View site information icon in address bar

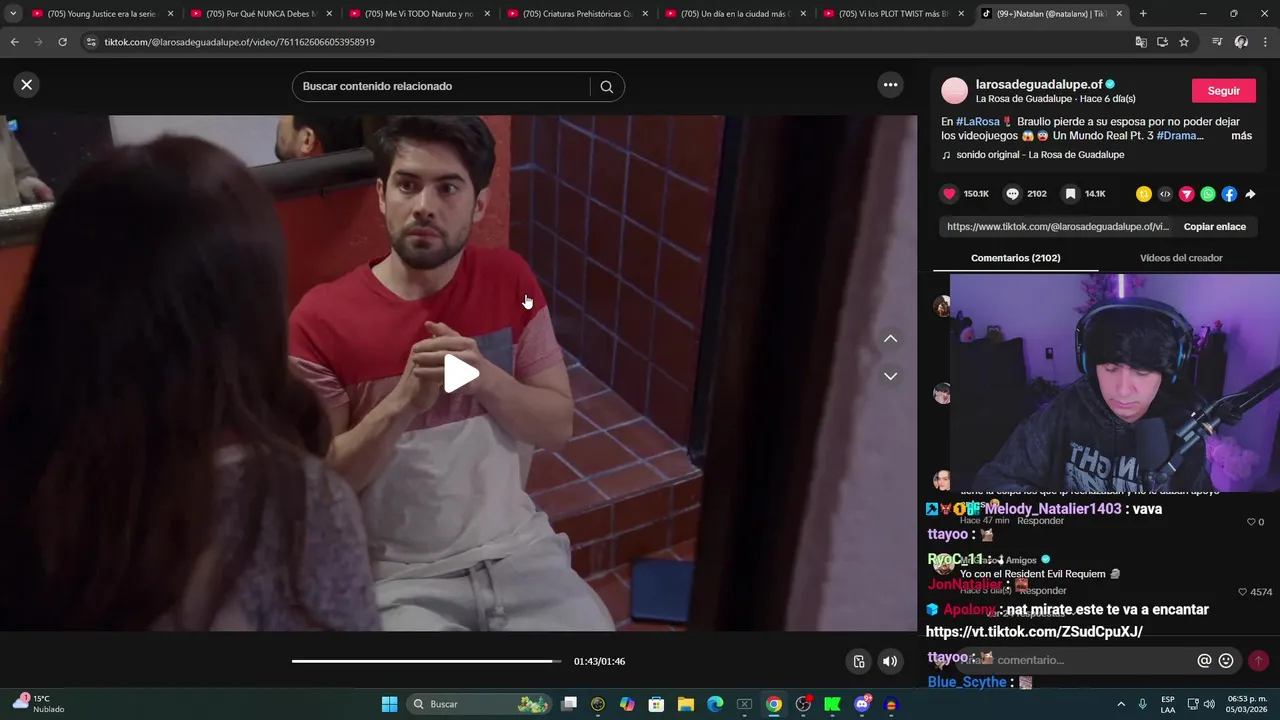pyautogui.click(x=91, y=42)
